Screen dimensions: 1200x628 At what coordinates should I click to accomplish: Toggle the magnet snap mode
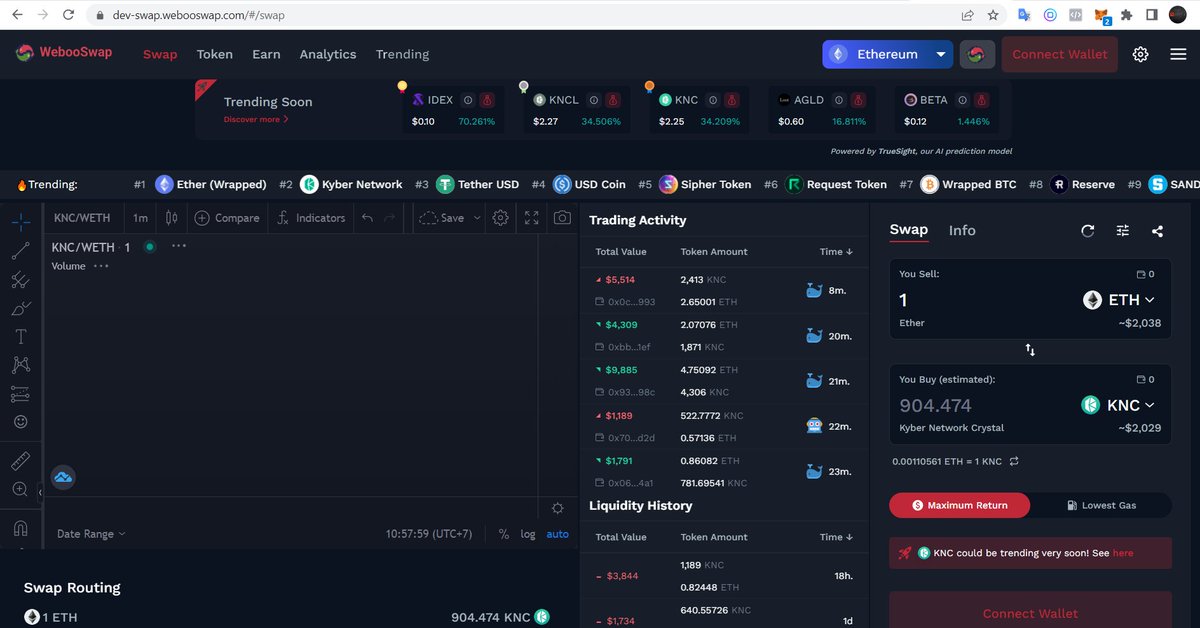click(x=20, y=528)
